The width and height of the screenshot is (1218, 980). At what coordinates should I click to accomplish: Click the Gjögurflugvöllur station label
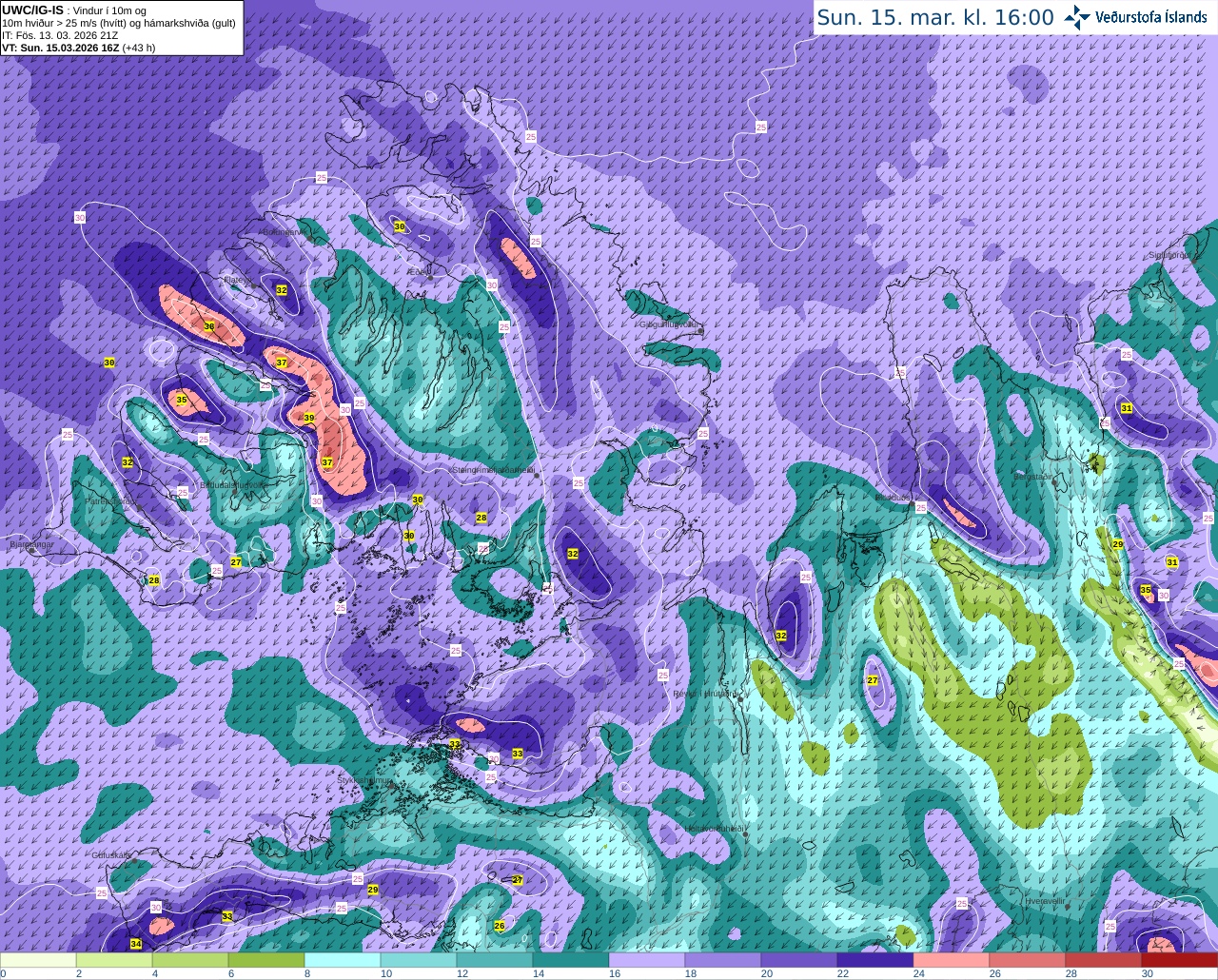671,323
